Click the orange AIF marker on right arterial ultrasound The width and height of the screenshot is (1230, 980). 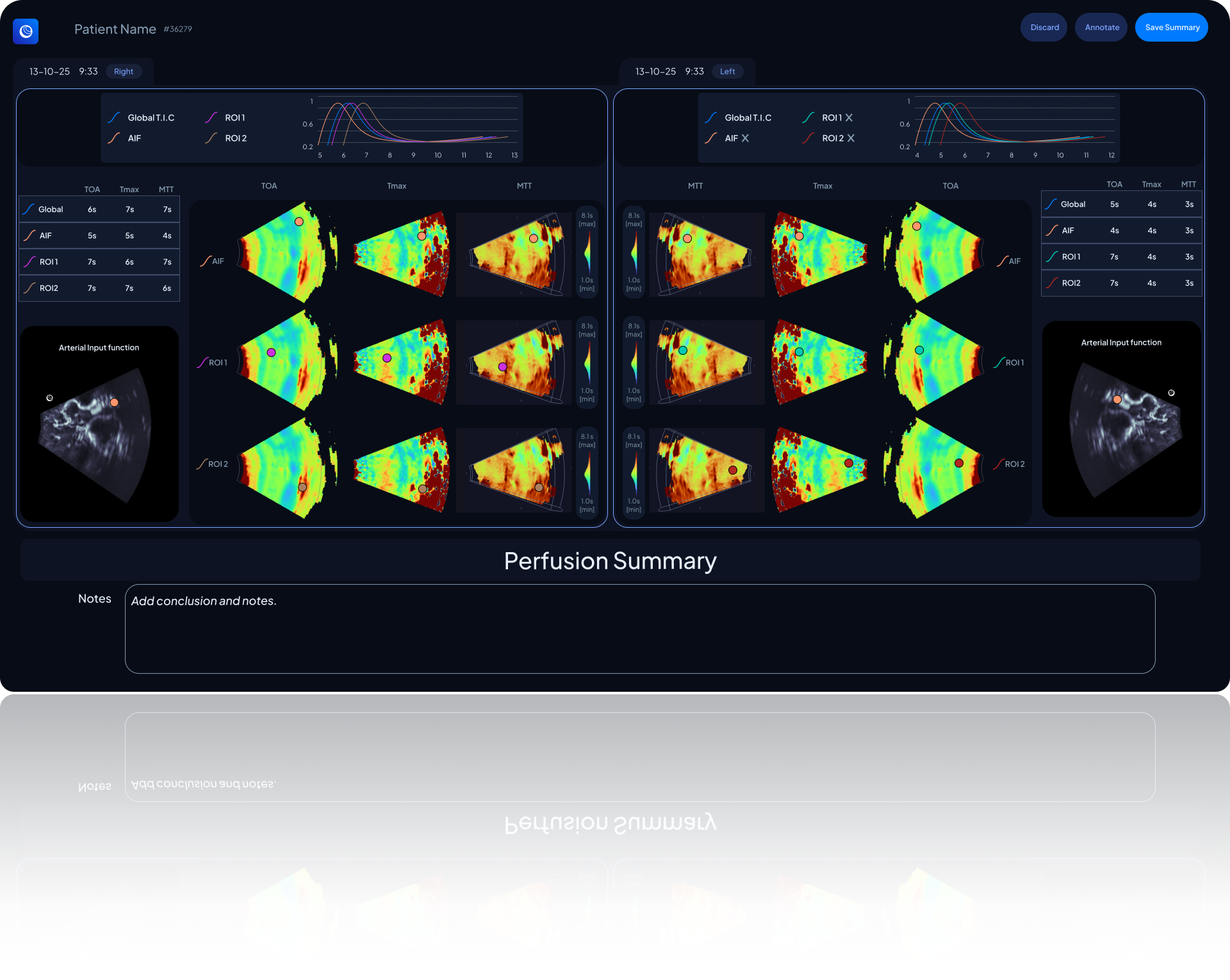click(x=114, y=402)
